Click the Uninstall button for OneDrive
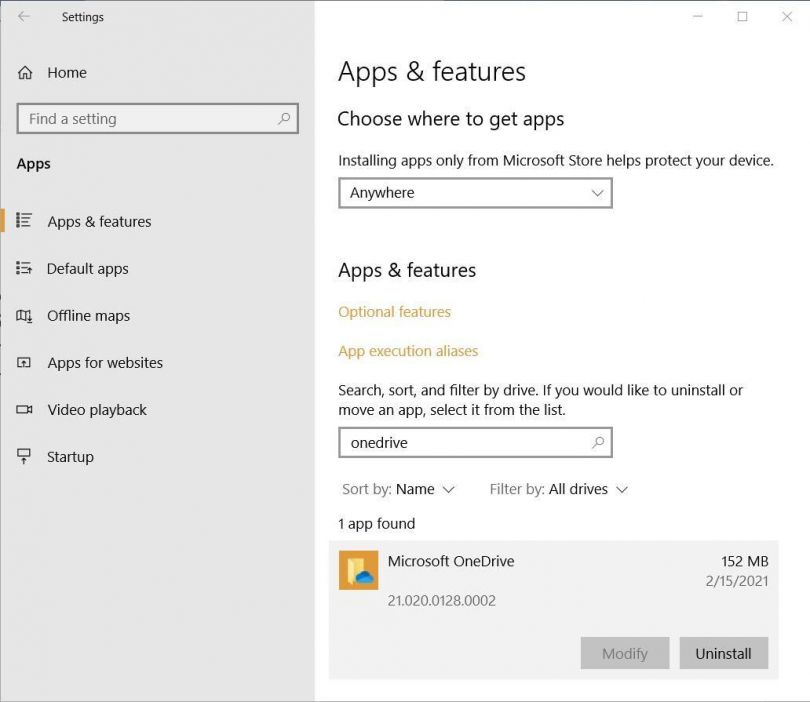 pos(723,653)
